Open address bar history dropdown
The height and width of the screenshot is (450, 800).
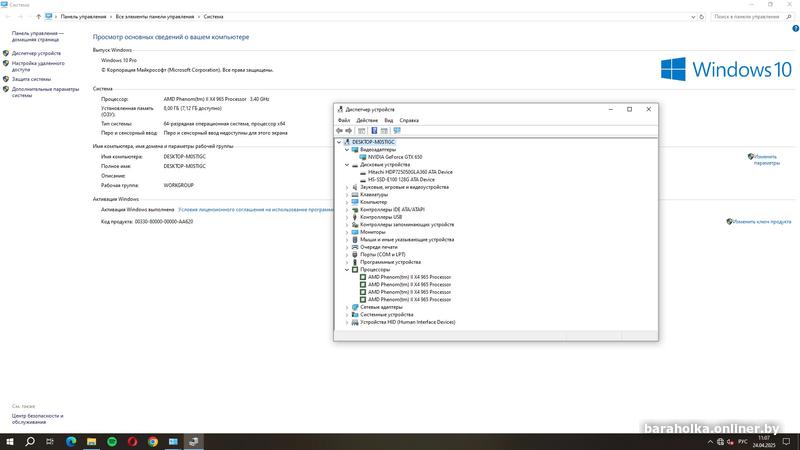693,17
